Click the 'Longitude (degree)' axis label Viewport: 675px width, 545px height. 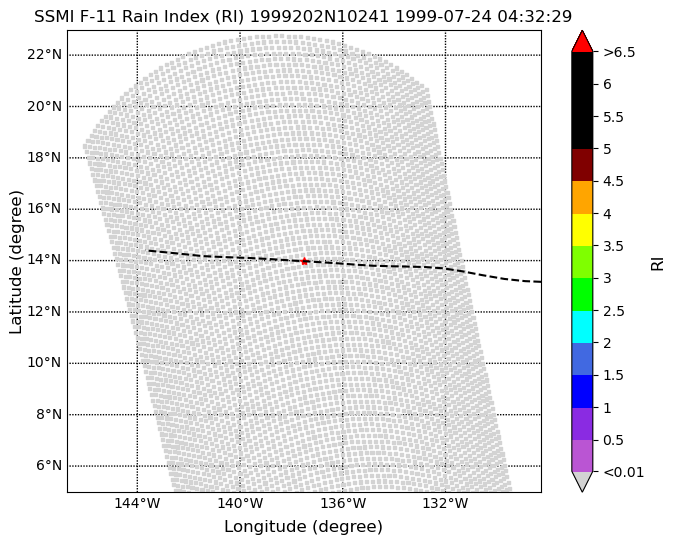tap(303, 526)
